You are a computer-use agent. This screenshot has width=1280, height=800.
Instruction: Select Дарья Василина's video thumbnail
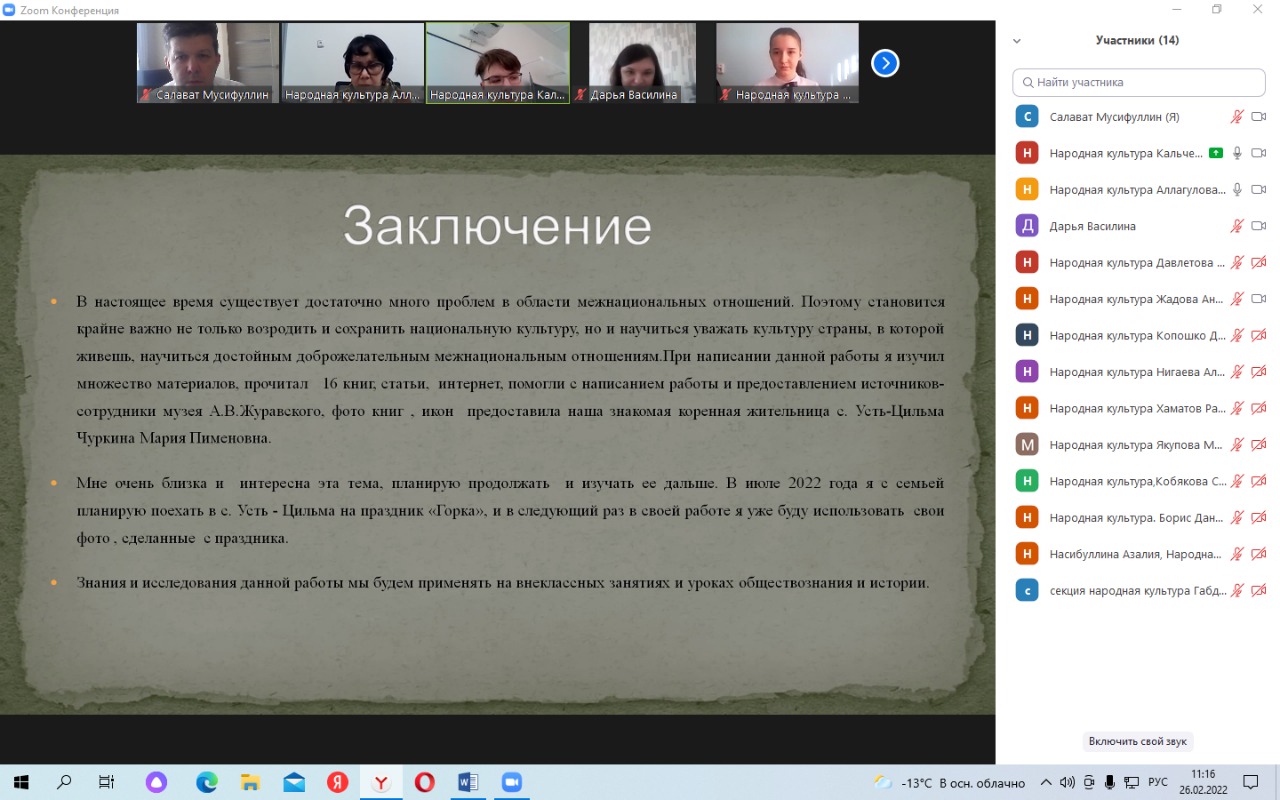(x=642, y=63)
